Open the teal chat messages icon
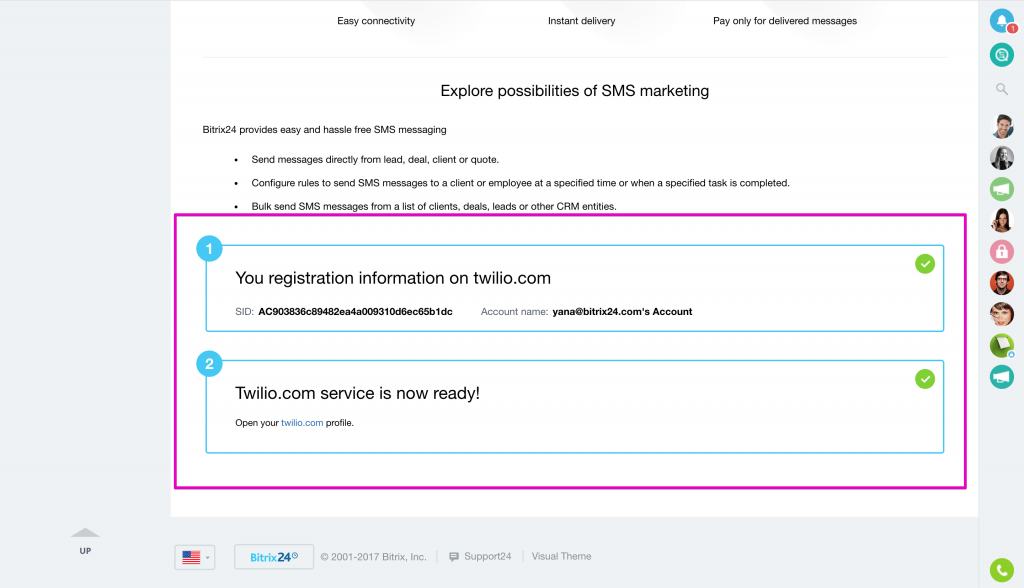Image resolution: width=1024 pixels, height=588 pixels. coord(1002,55)
